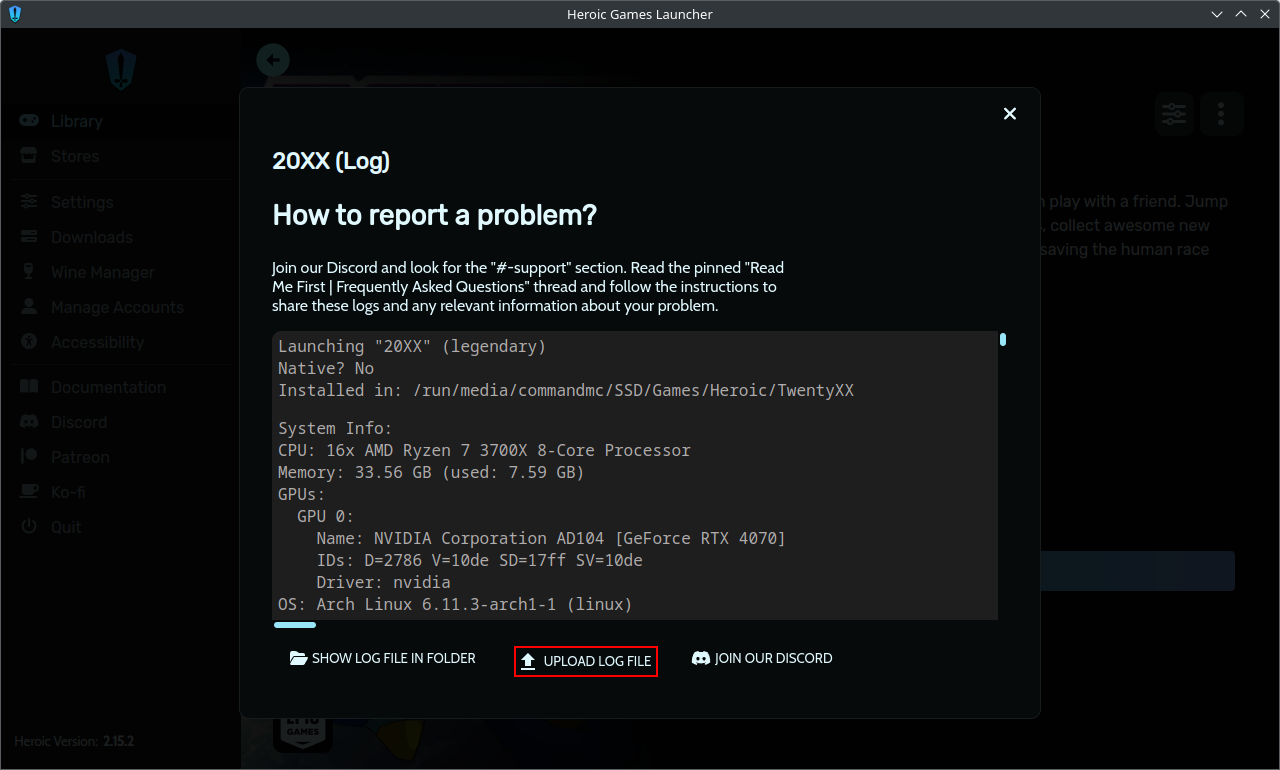The image size is (1280, 770).
Task: Open the three-dot more options menu
Action: click(x=1221, y=114)
